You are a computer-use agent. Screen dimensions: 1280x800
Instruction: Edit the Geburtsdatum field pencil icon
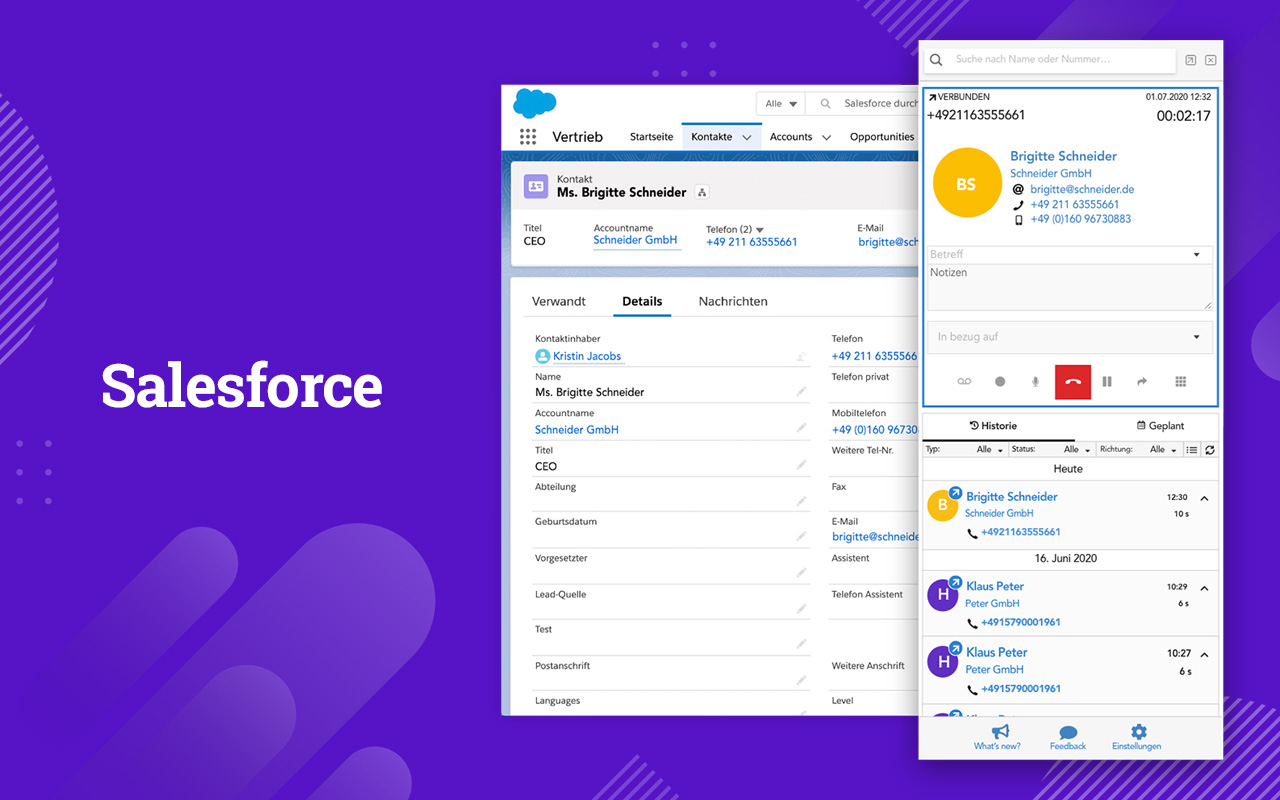pos(801,537)
